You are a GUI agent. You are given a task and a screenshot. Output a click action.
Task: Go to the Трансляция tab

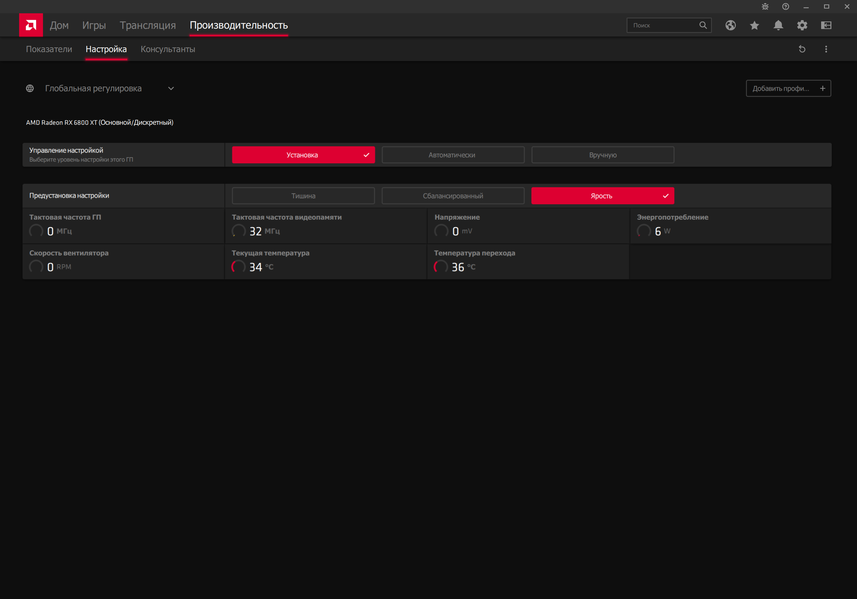point(148,25)
